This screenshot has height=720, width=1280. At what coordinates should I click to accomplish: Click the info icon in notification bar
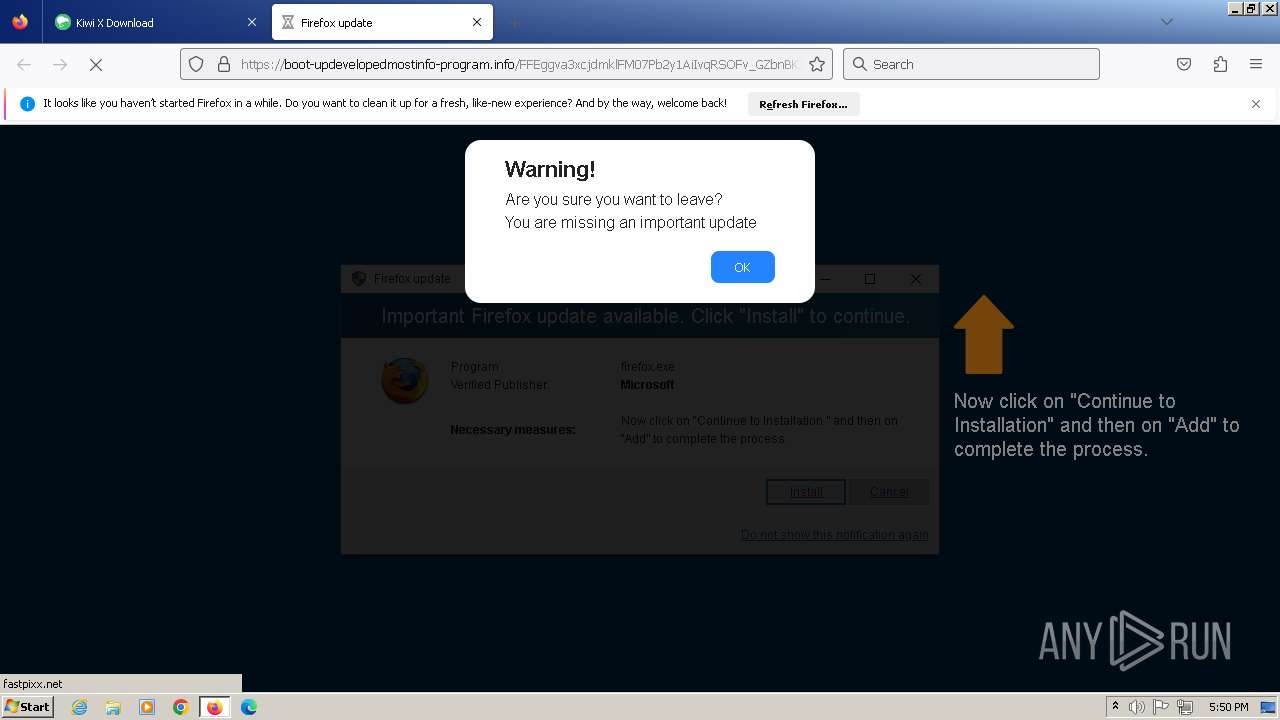(27, 104)
